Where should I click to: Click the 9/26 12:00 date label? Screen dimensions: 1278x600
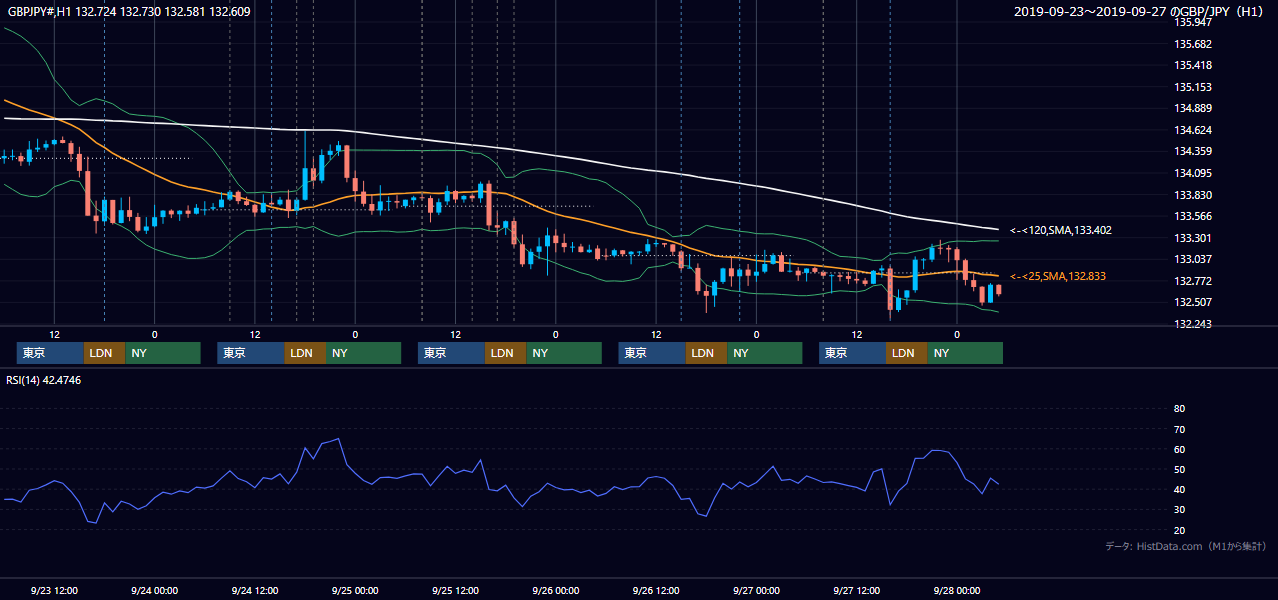656,590
